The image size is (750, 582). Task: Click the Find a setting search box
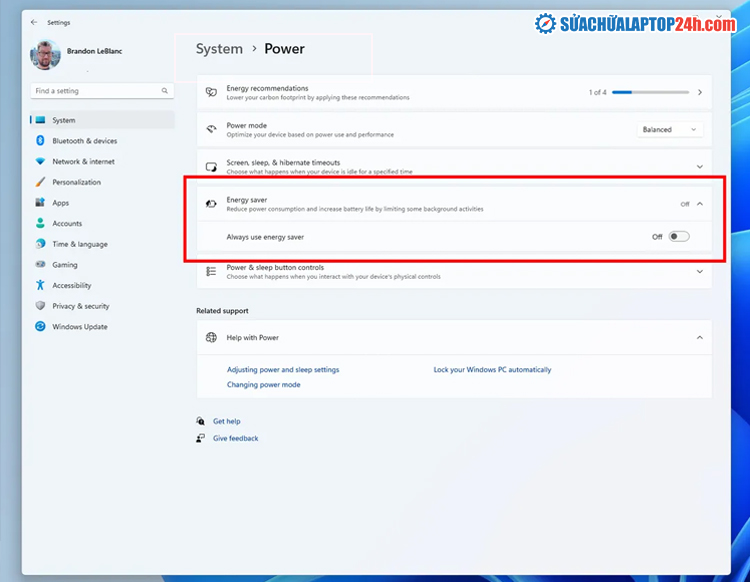point(102,91)
